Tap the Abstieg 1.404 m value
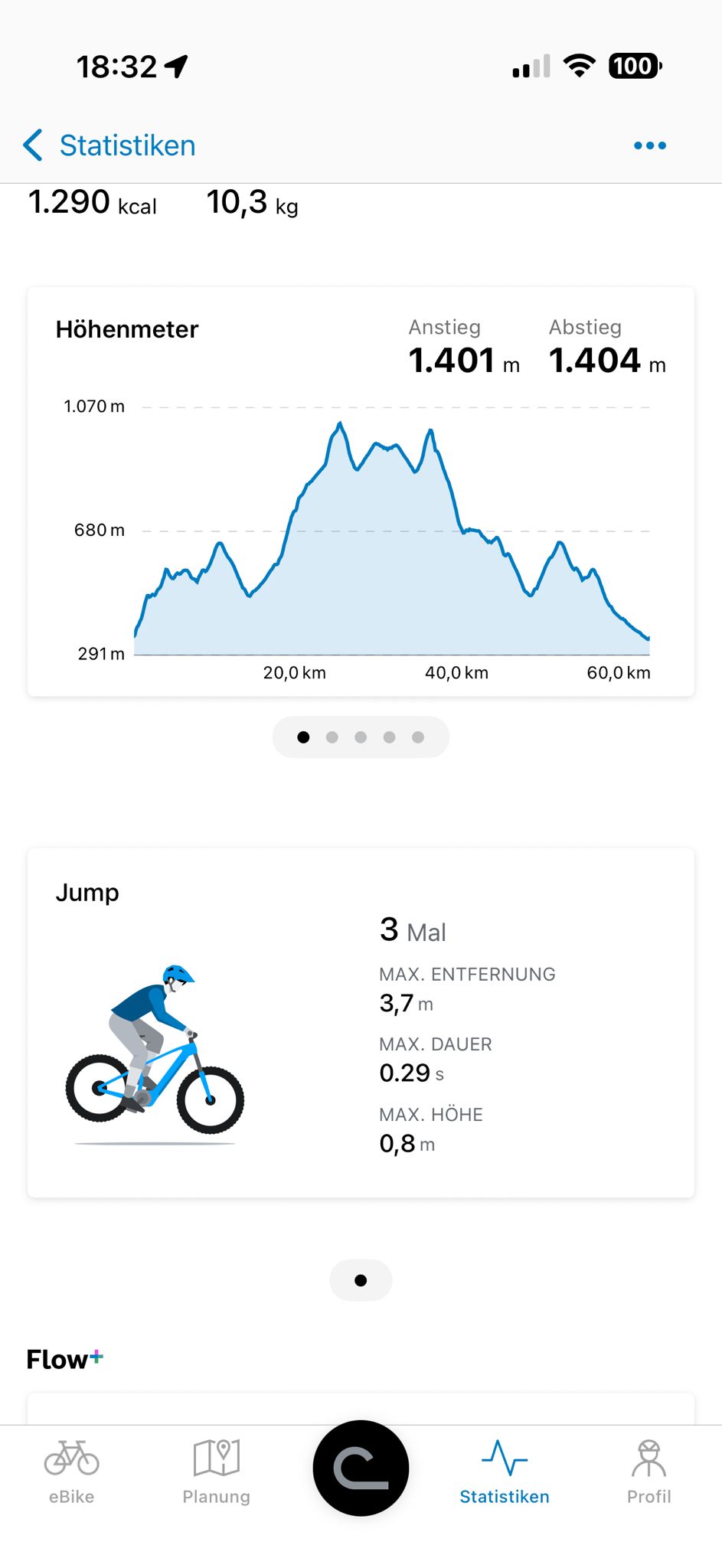722x1568 pixels. coord(607,361)
